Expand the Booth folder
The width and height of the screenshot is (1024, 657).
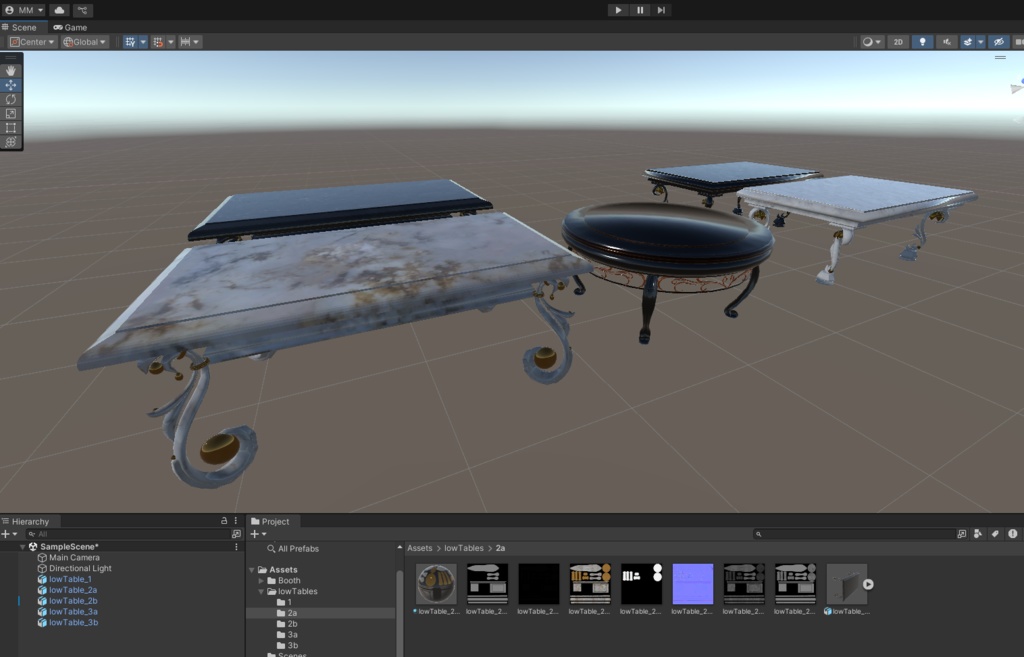pos(261,581)
